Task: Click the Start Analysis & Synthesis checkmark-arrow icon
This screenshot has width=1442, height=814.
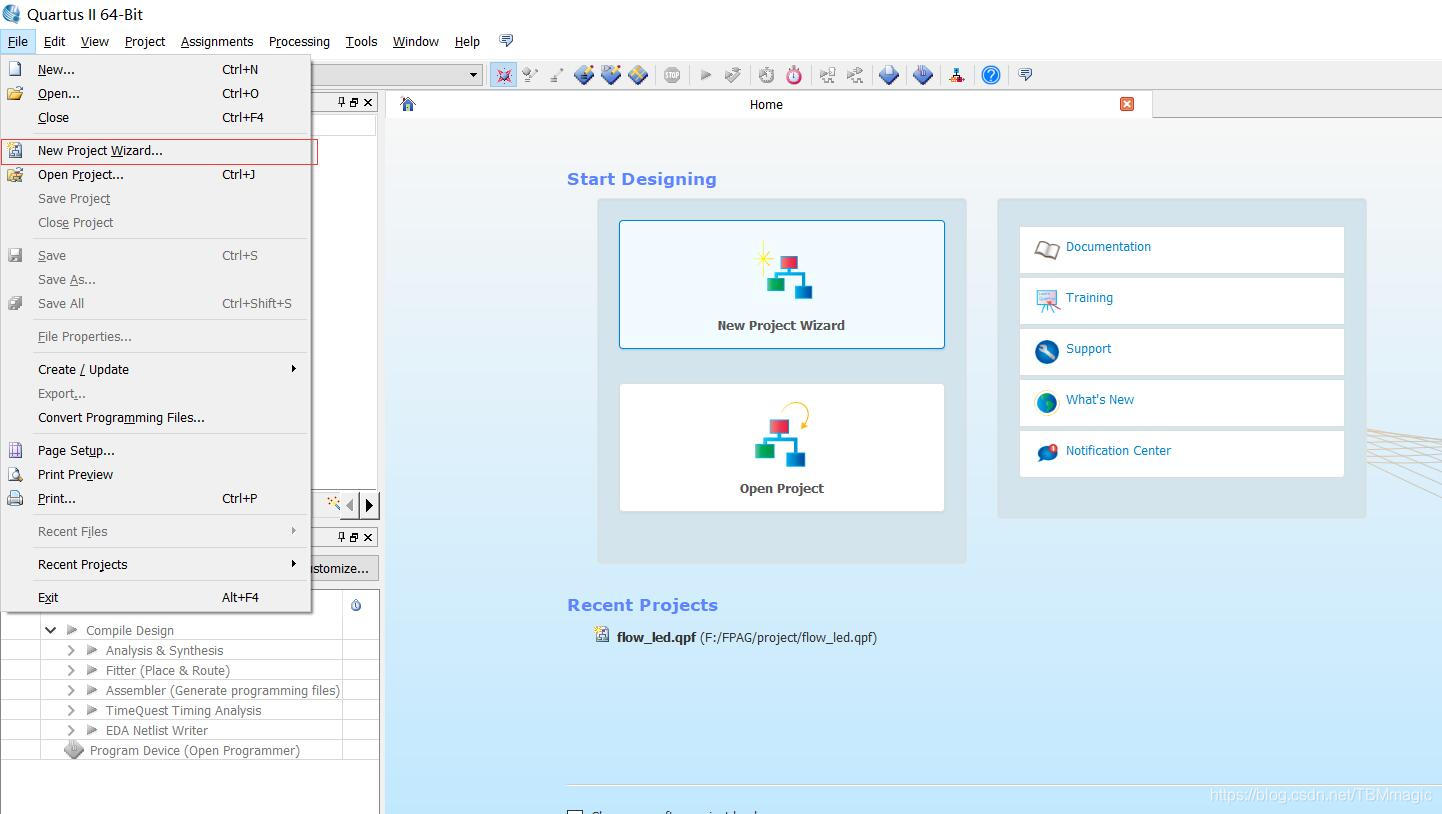Action: click(733, 75)
